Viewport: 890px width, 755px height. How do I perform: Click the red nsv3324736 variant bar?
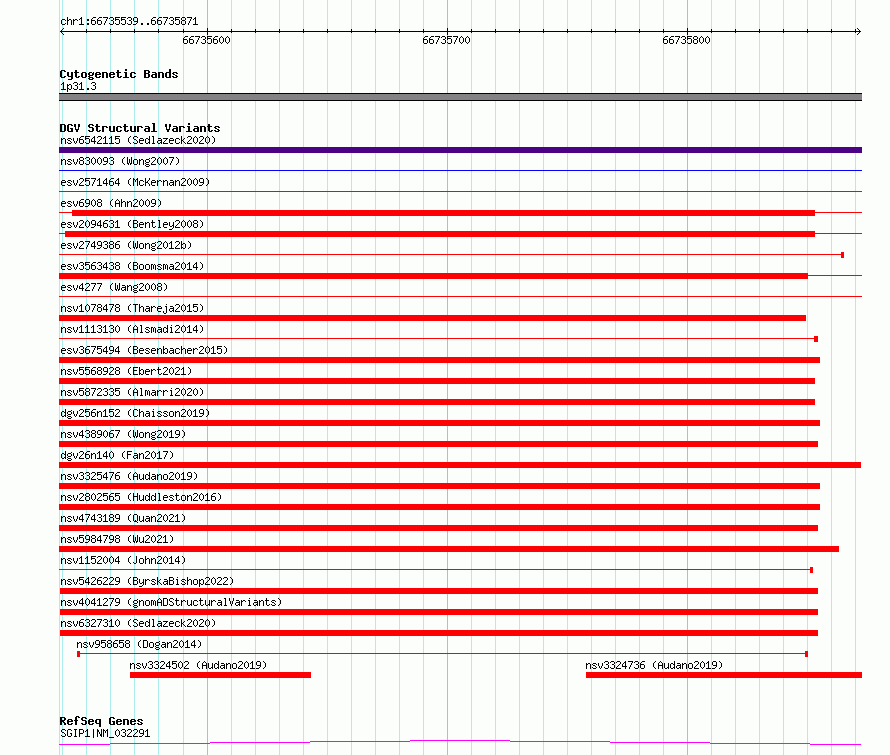click(x=724, y=675)
